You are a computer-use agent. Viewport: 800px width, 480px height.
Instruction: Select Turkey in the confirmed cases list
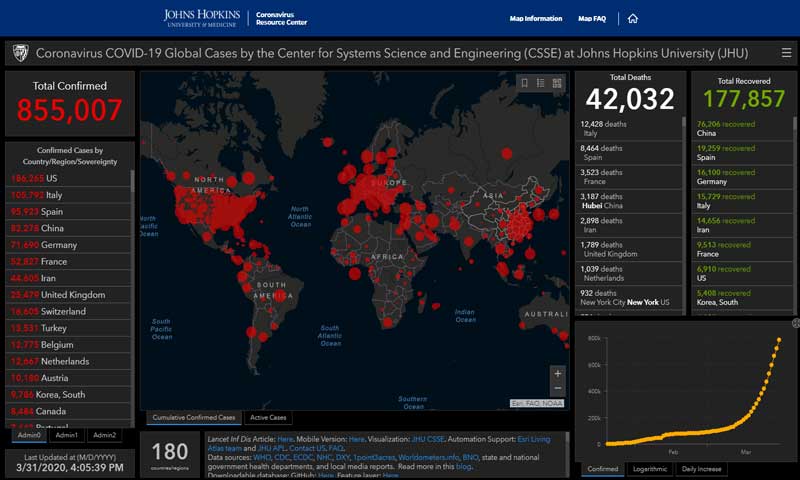click(68, 328)
